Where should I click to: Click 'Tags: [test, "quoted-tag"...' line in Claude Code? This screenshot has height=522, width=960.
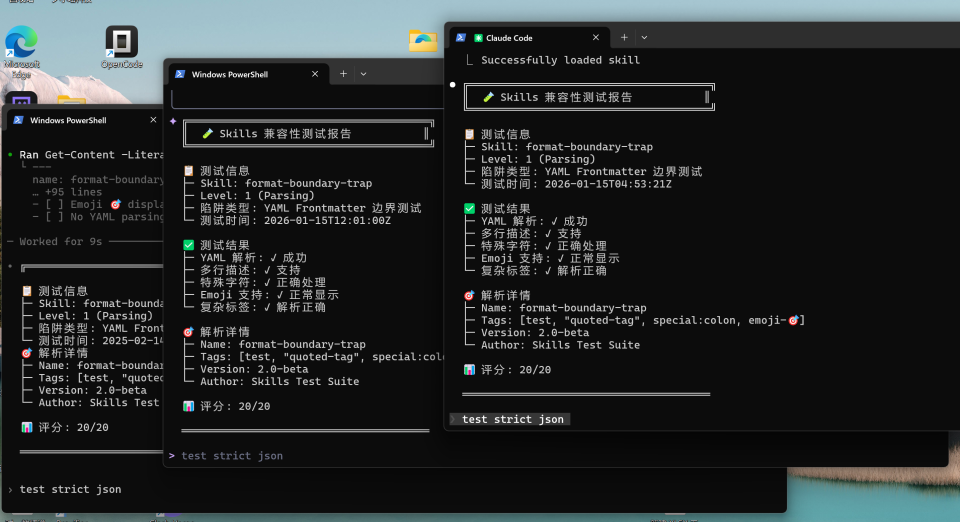643,320
